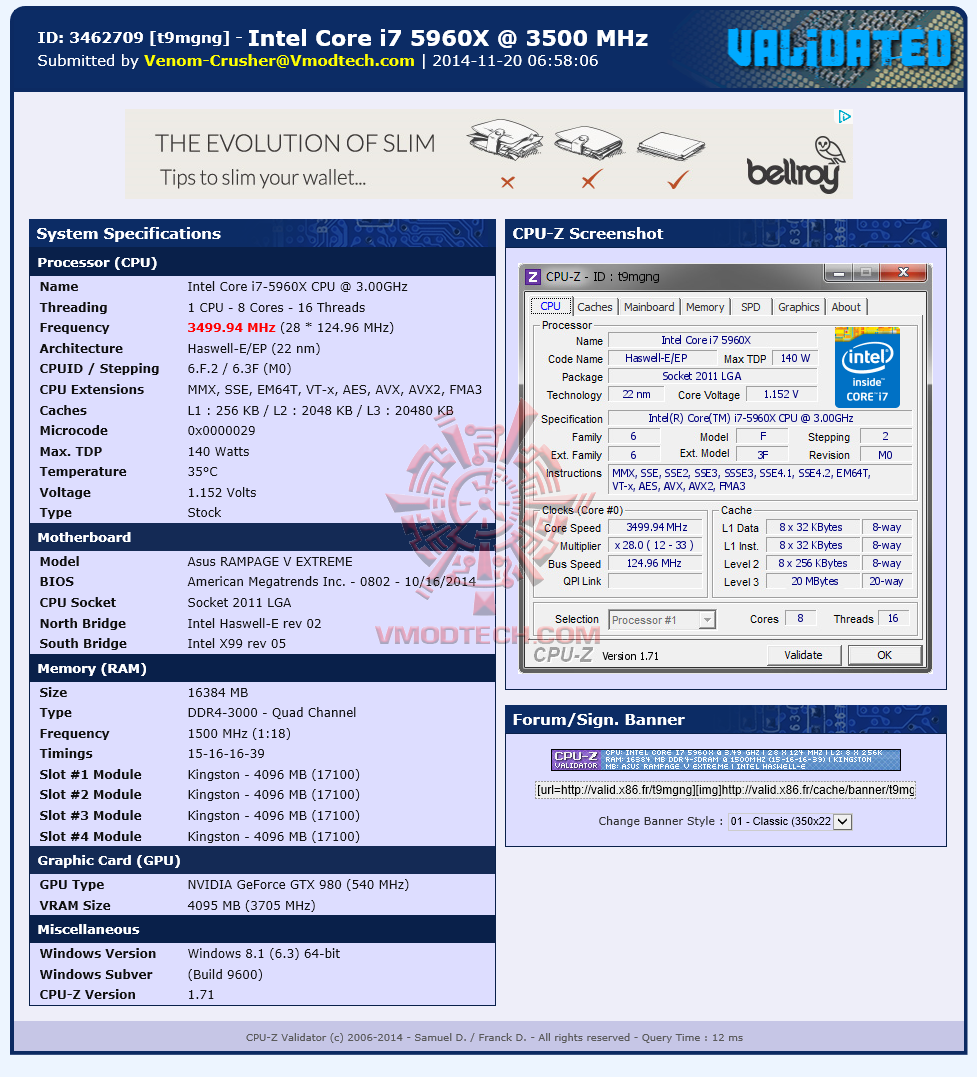Click the bellroy owl logo

(795, 165)
